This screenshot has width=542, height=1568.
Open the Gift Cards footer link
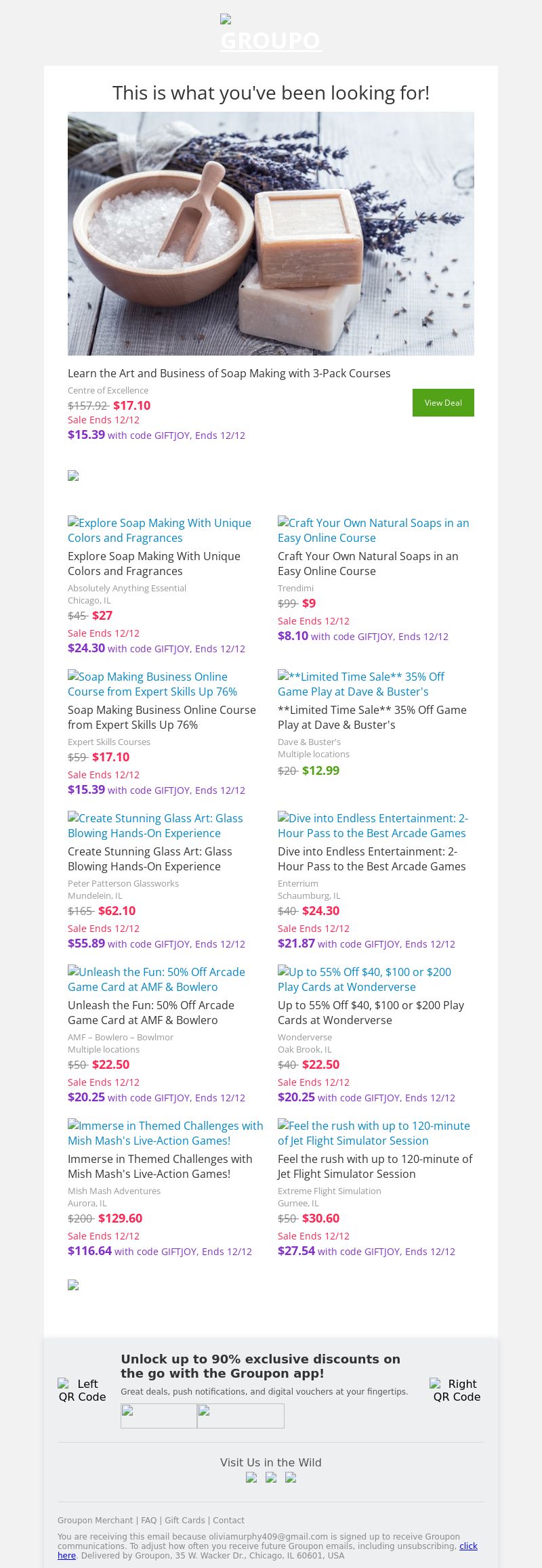point(184,1521)
